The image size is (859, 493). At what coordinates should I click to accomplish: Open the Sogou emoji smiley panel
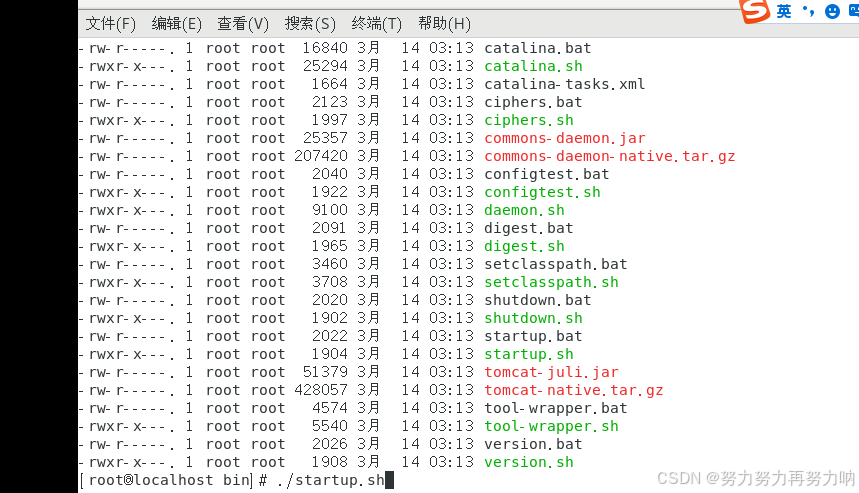click(x=832, y=11)
